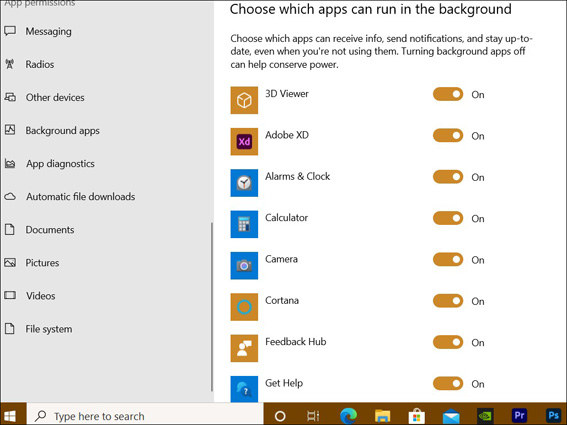Click the Videos sidebar icon
Viewport: 567px width, 425px height.
(x=10, y=295)
